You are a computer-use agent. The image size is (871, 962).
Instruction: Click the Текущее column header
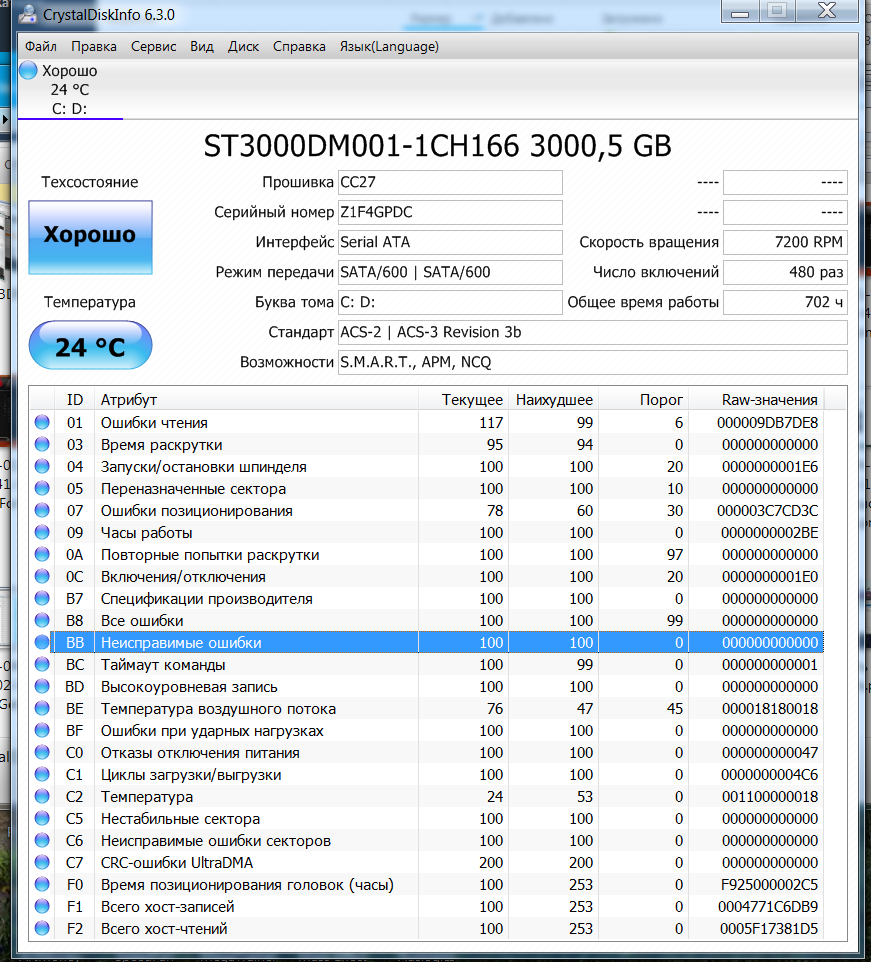(464, 399)
